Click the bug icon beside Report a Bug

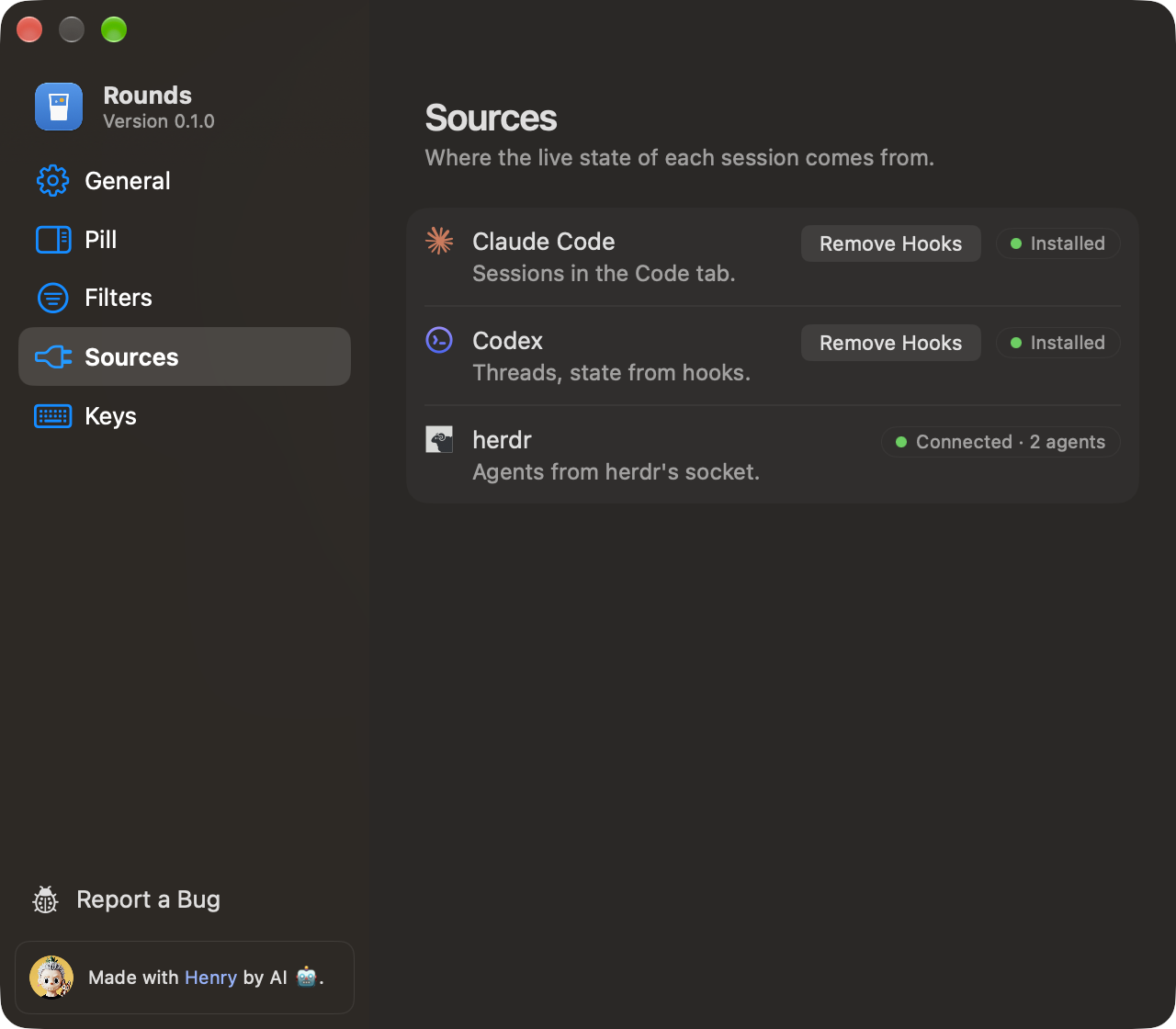(x=45, y=900)
